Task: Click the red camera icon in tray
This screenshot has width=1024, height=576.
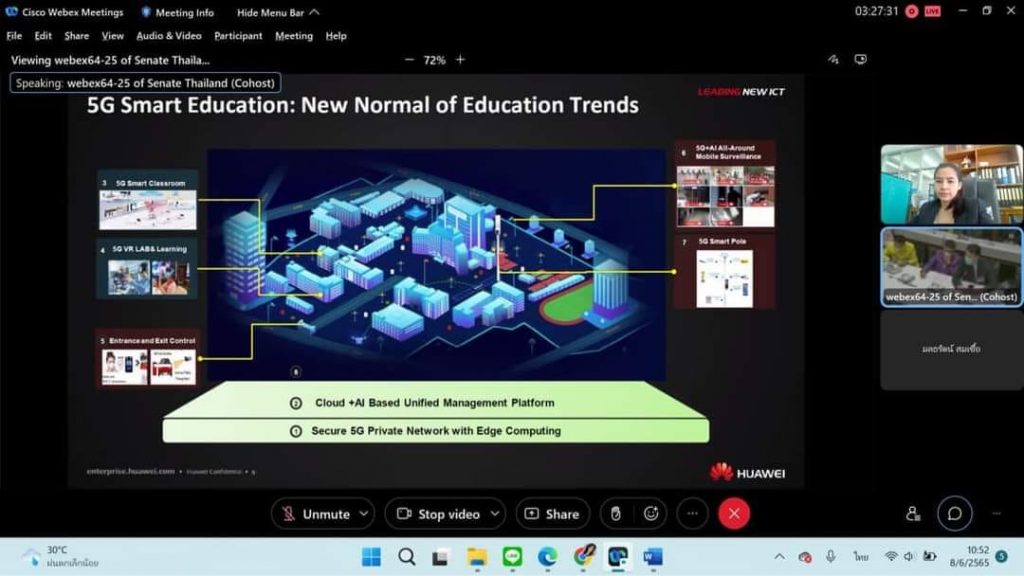Action: [x=805, y=557]
